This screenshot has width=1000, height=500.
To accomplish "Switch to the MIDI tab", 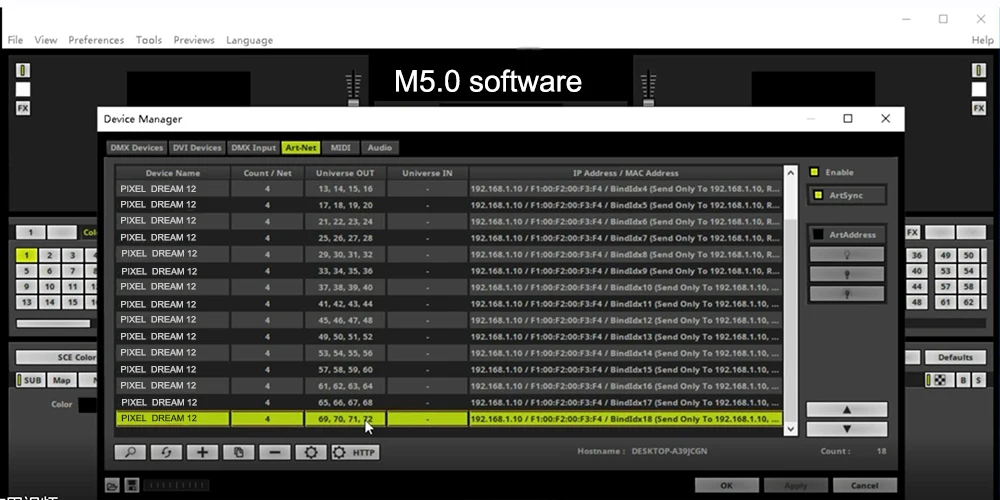I will (x=341, y=147).
